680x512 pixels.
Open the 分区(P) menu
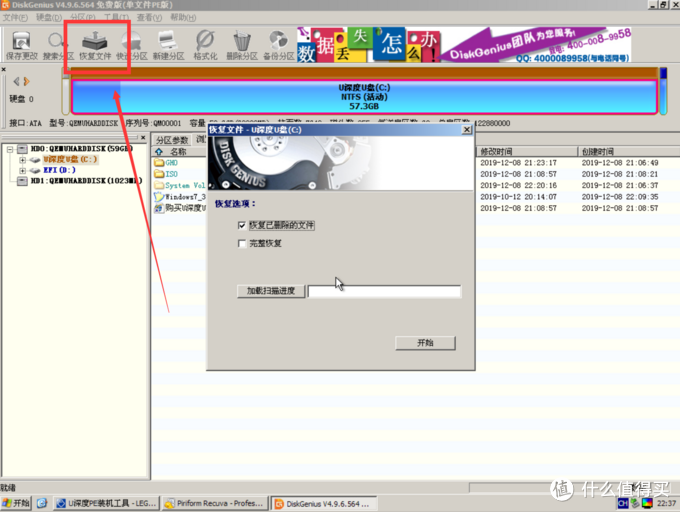coord(82,17)
